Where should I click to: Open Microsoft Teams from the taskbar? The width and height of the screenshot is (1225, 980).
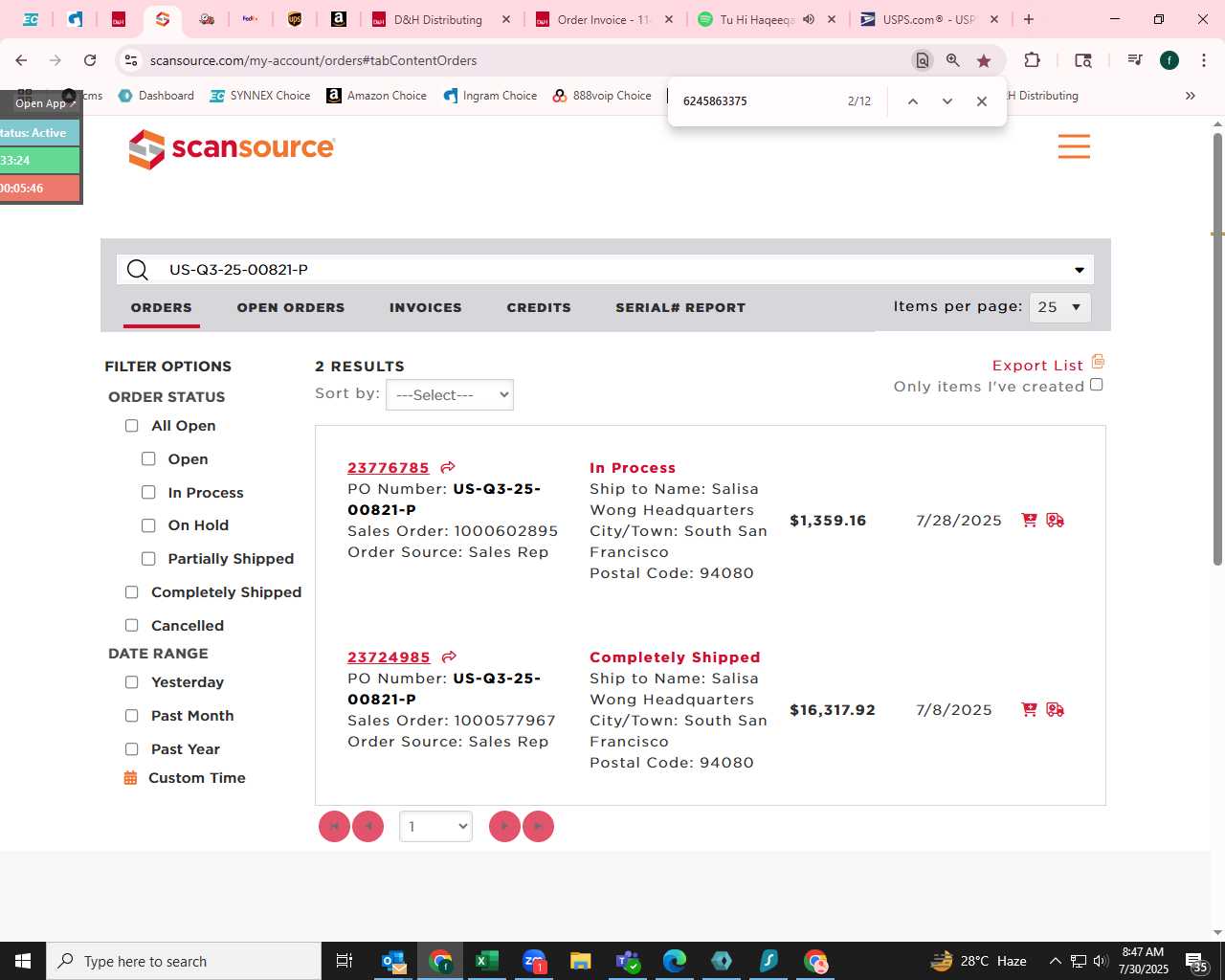[628, 961]
